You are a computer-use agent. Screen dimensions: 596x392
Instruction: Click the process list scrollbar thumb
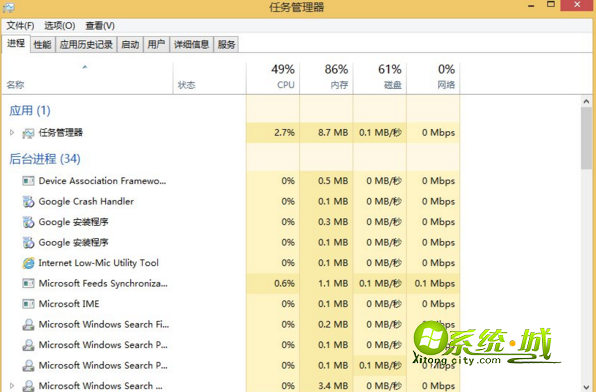tap(586, 138)
